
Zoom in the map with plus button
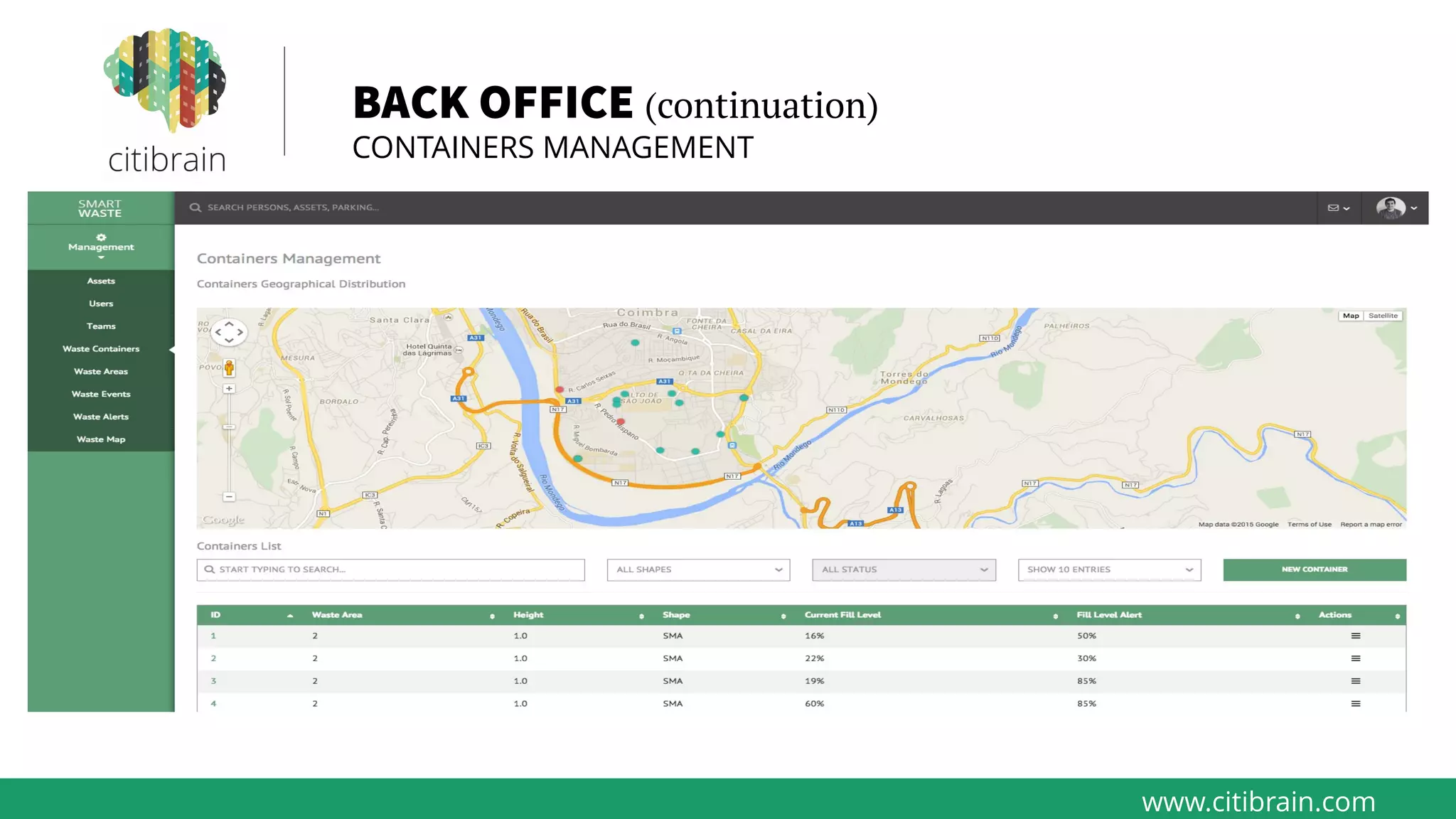click(x=229, y=389)
